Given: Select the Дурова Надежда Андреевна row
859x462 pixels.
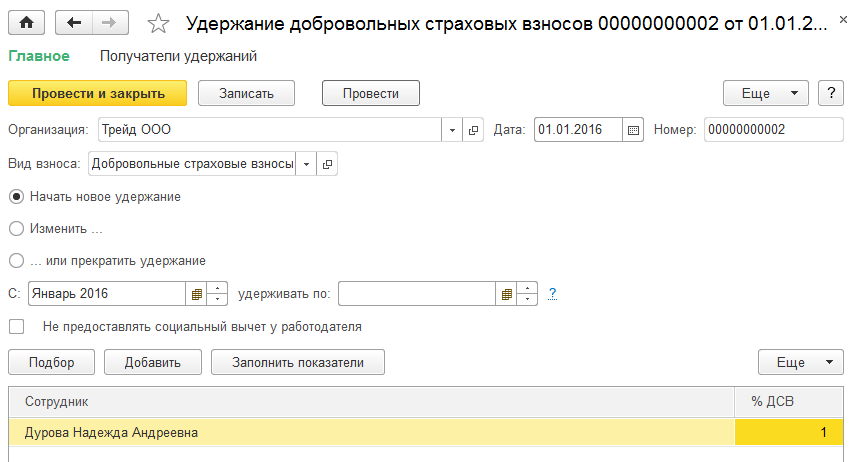Looking at the screenshot, I should tap(370, 433).
